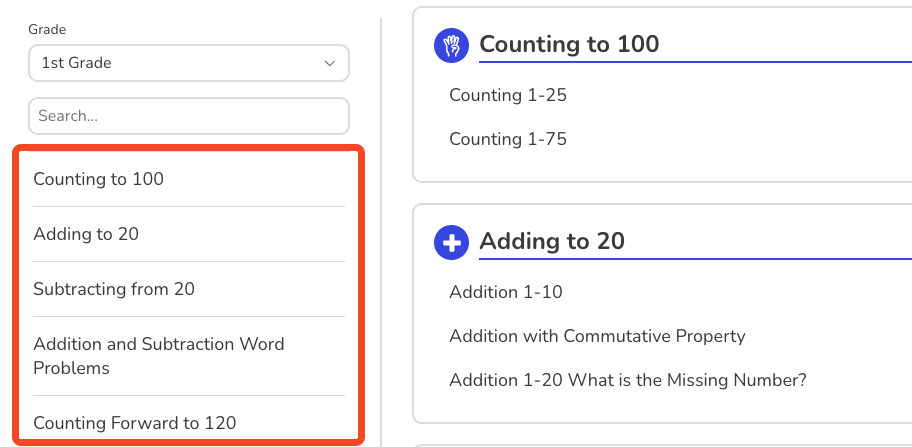Screen dimensions: 912x447
Task: Open Addition with Commutative Property lesson
Action: (597, 336)
